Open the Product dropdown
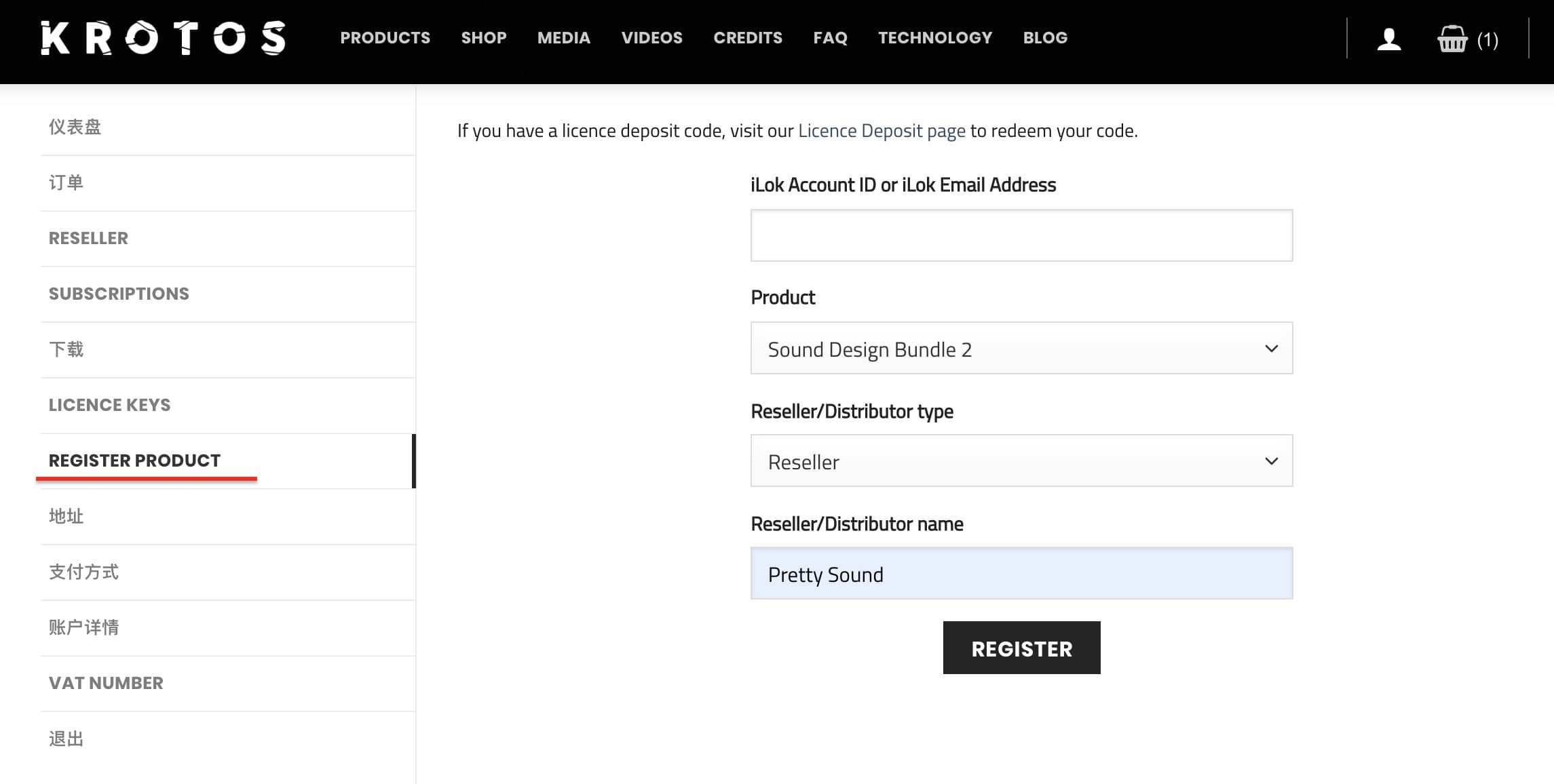 coord(1021,348)
